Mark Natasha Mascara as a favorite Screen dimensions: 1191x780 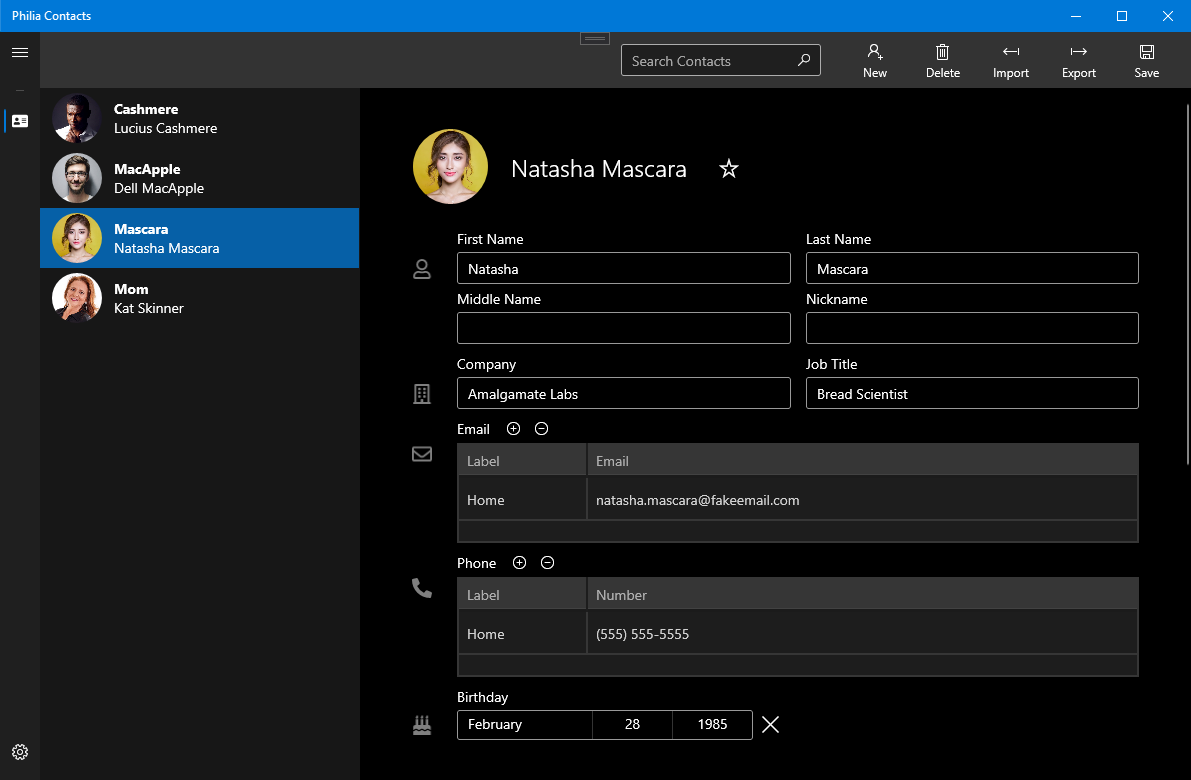click(x=728, y=169)
